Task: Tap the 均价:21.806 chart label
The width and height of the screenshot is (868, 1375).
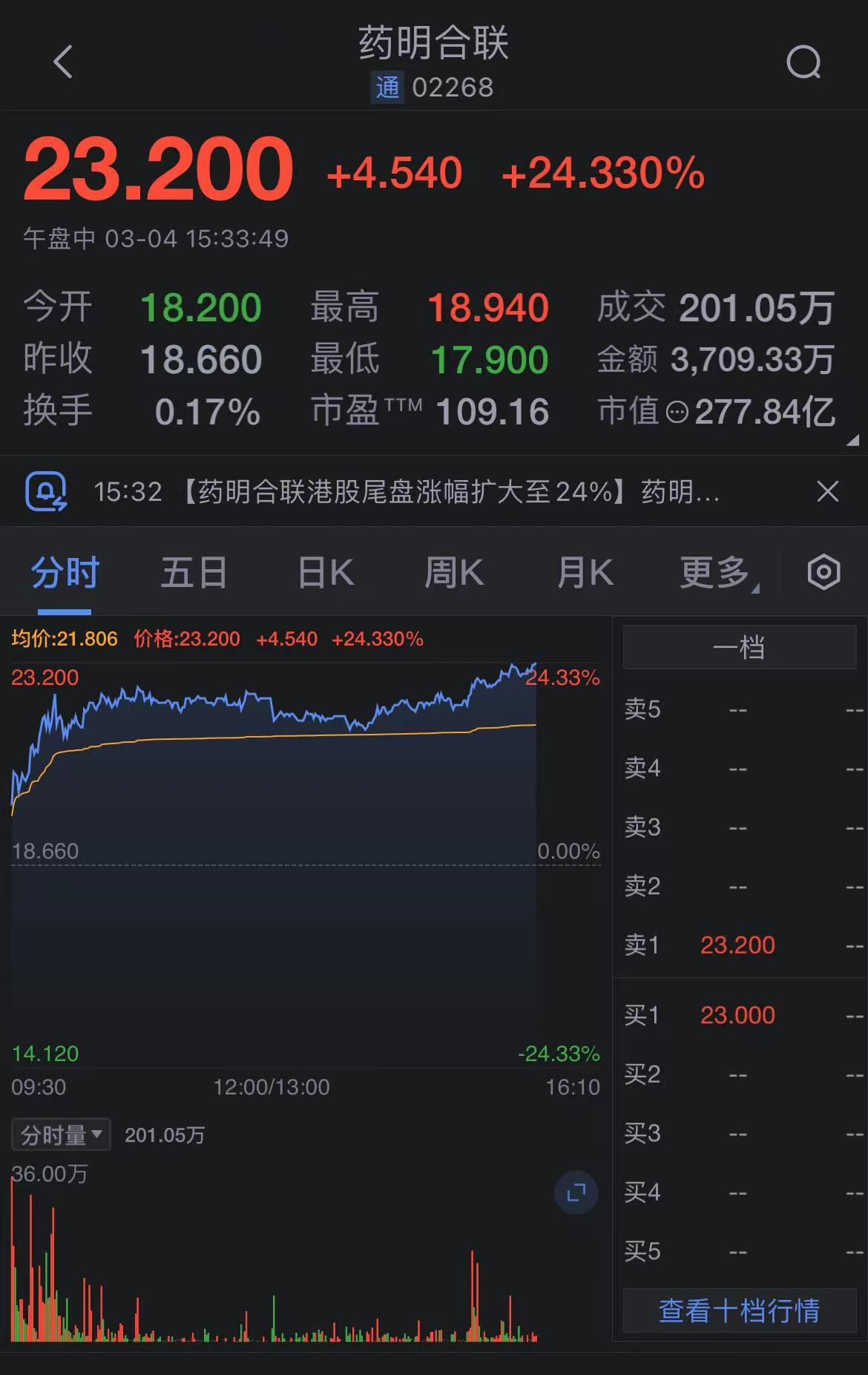Action: coord(65,639)
